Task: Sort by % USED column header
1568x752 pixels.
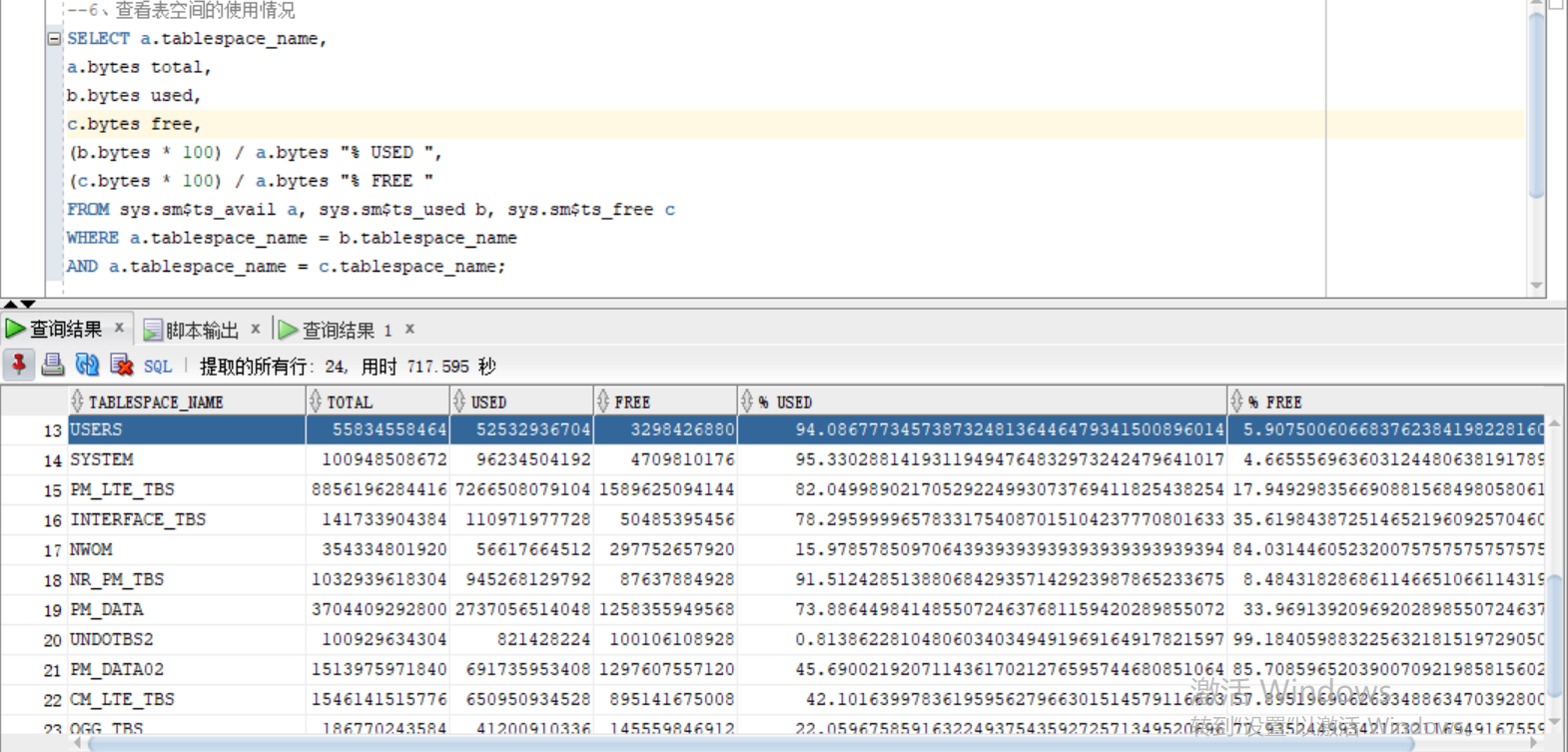Action: click(982, 401)
